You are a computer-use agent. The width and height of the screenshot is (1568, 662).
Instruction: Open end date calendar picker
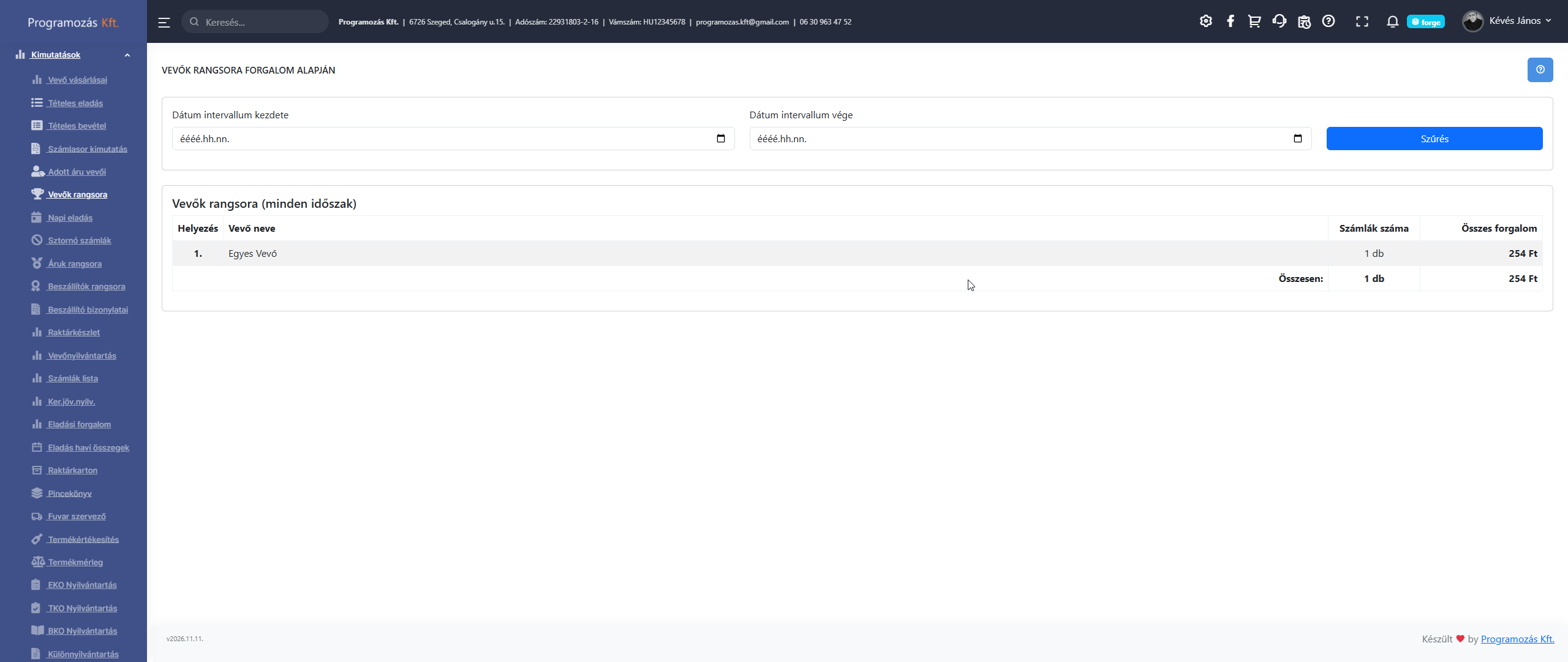(x=1297, y=139)
